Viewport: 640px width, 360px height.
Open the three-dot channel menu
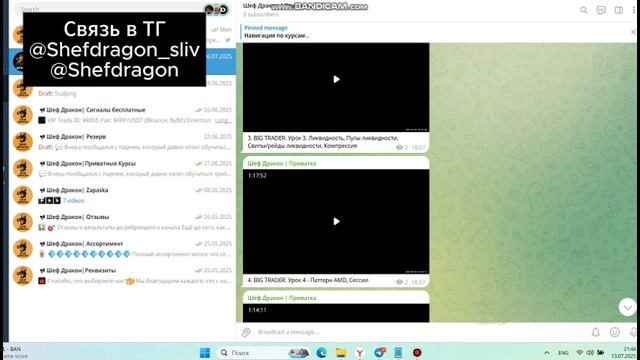[634, 10]
